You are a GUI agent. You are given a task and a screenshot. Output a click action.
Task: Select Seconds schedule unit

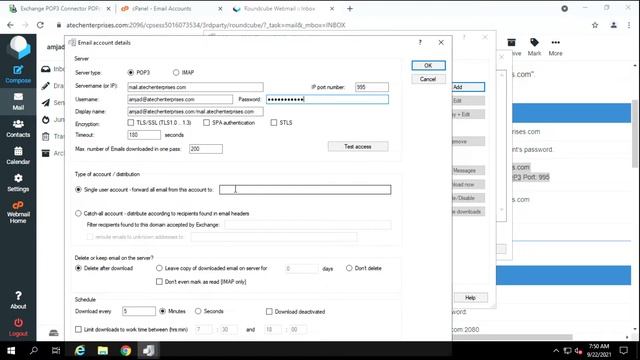coord(198,311)
